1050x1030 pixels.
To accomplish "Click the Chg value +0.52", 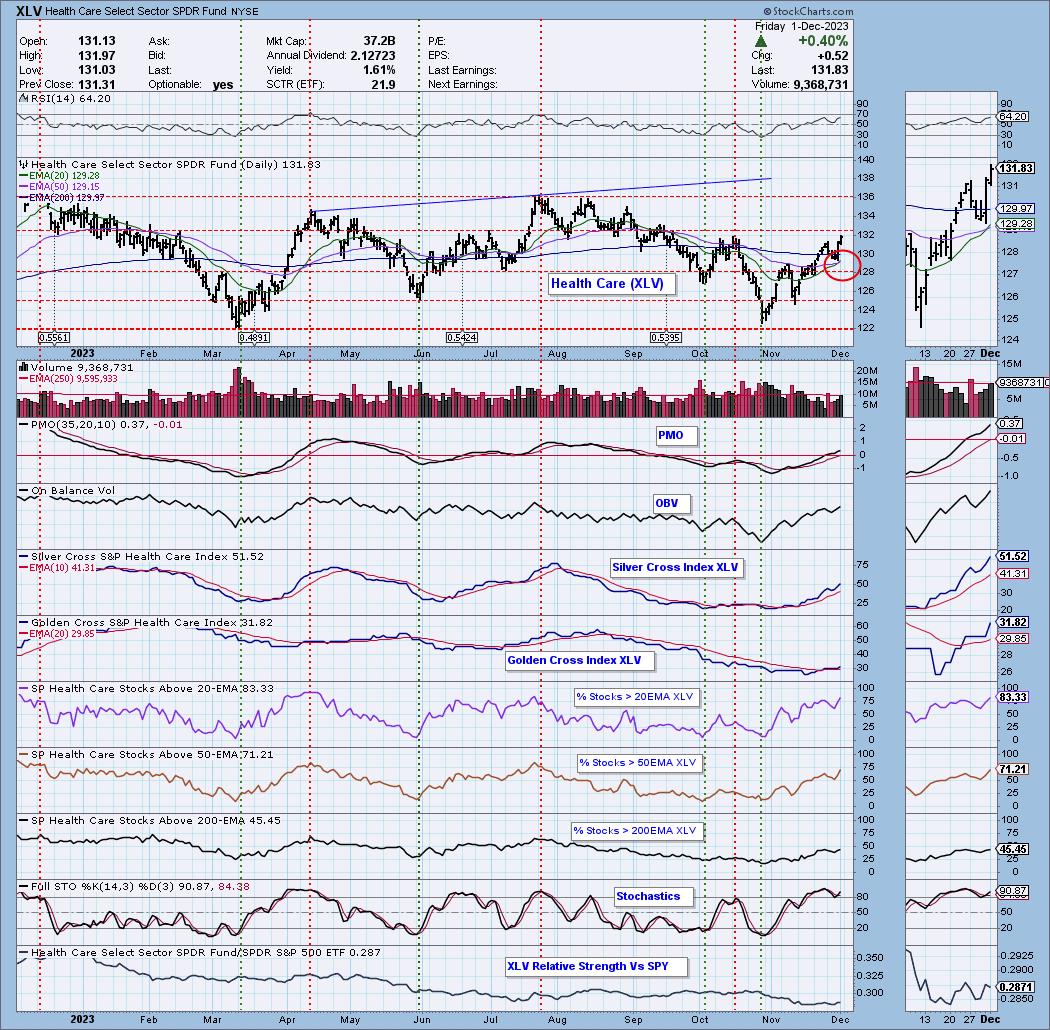I will [833, 56].
